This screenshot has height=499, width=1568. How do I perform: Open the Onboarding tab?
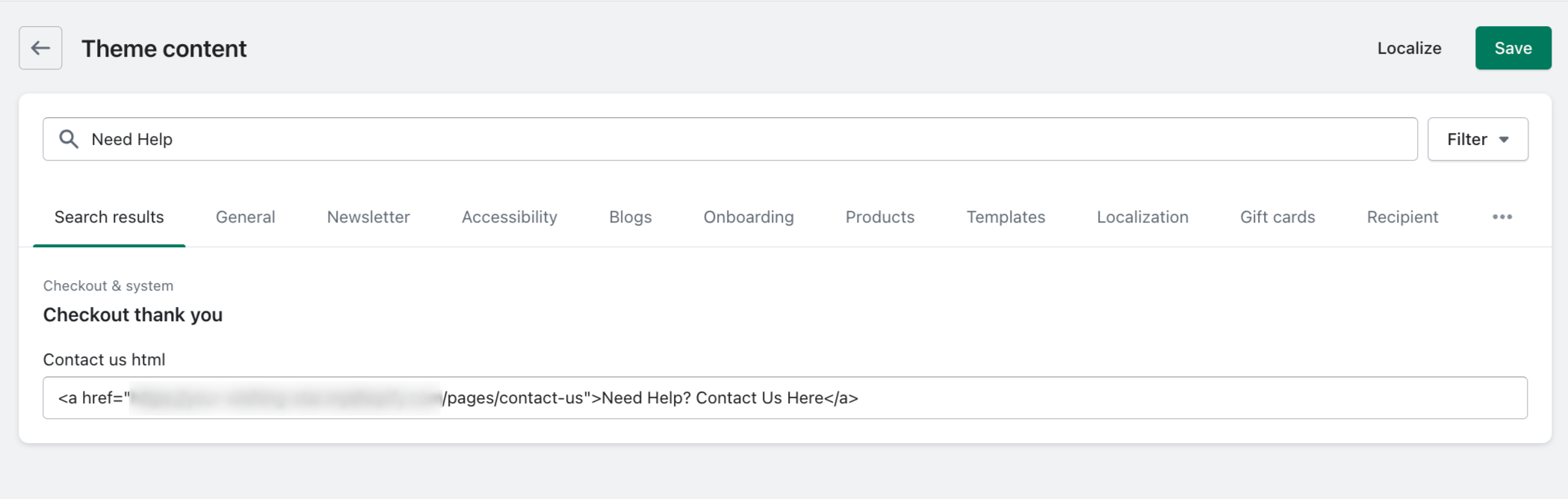point(749,217)
